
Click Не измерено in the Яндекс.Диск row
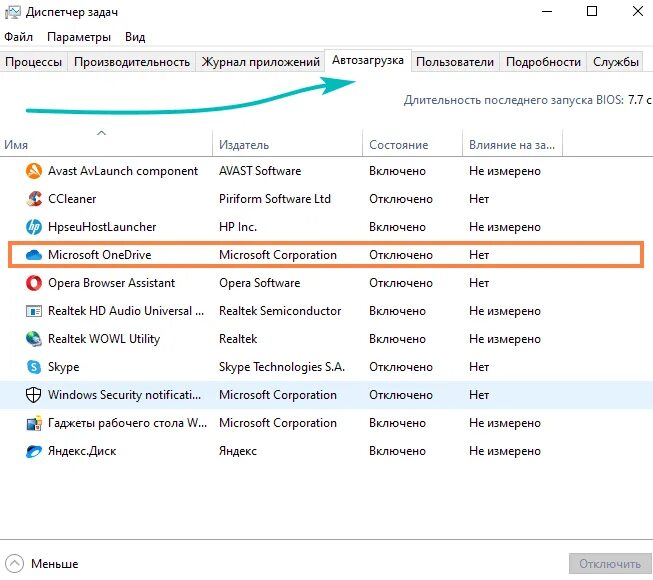point(505,451)
